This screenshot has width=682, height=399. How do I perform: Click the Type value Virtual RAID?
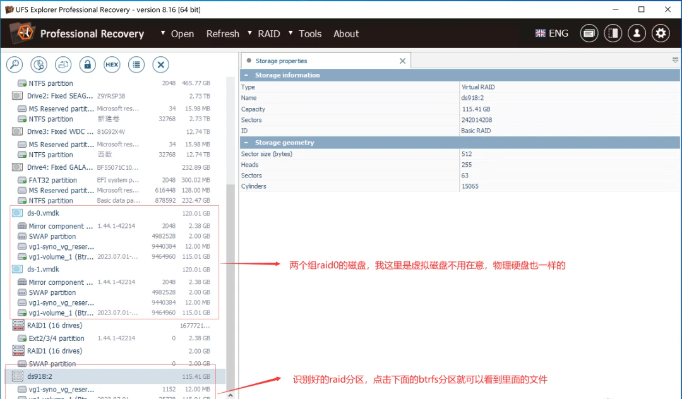(478, 87)
